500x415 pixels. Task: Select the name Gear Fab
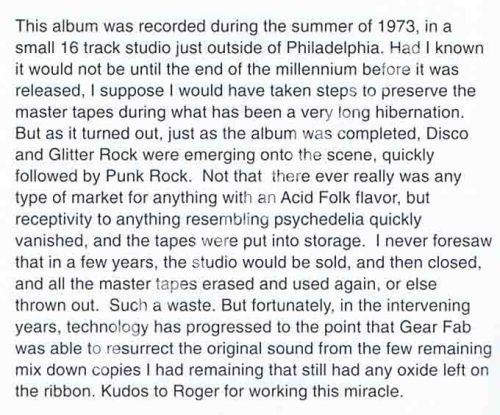(x=435, y=327)
